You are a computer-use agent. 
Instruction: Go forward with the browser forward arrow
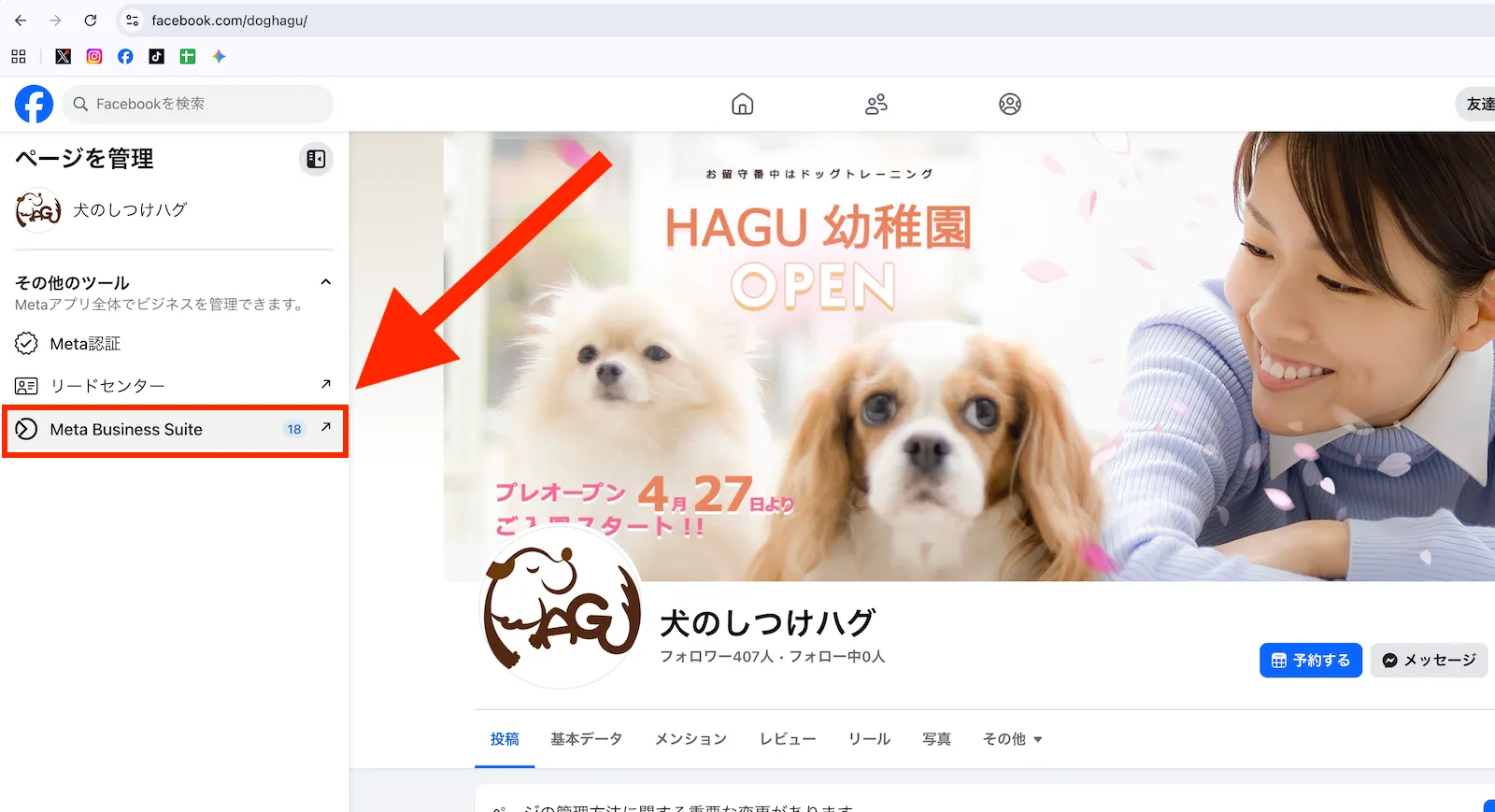pos(55,20)
